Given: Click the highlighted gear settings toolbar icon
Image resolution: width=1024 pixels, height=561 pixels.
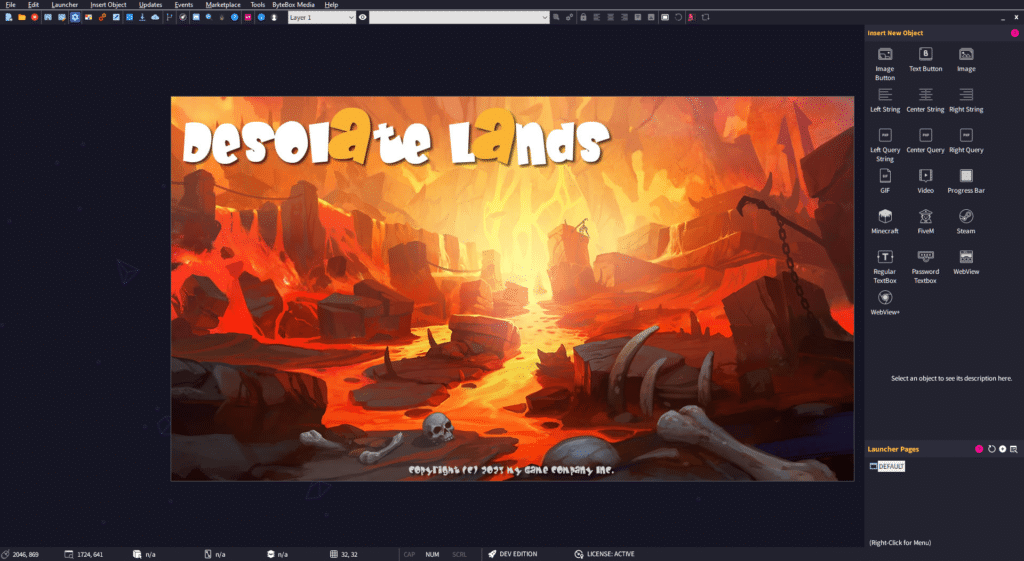Looking at the screenshot, I should [x=75, y=18].
